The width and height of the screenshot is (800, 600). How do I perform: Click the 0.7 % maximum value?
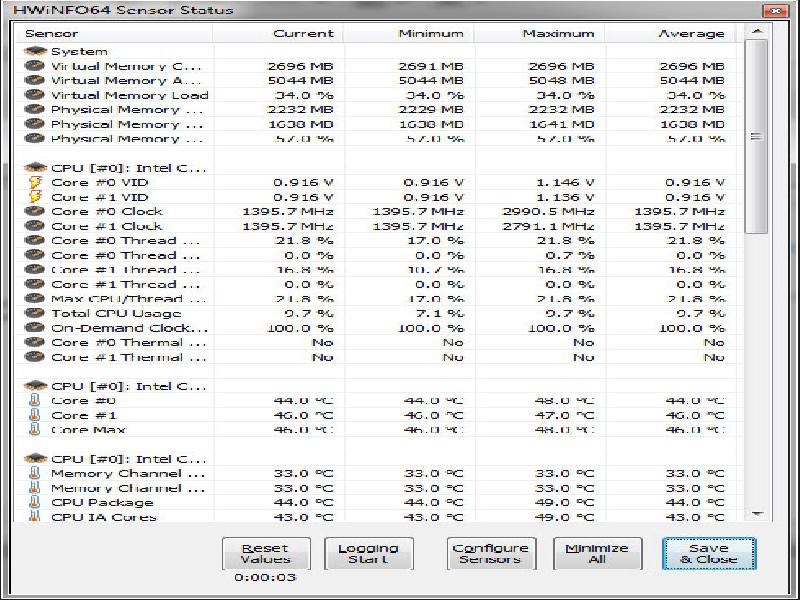(x=569, y=255)
